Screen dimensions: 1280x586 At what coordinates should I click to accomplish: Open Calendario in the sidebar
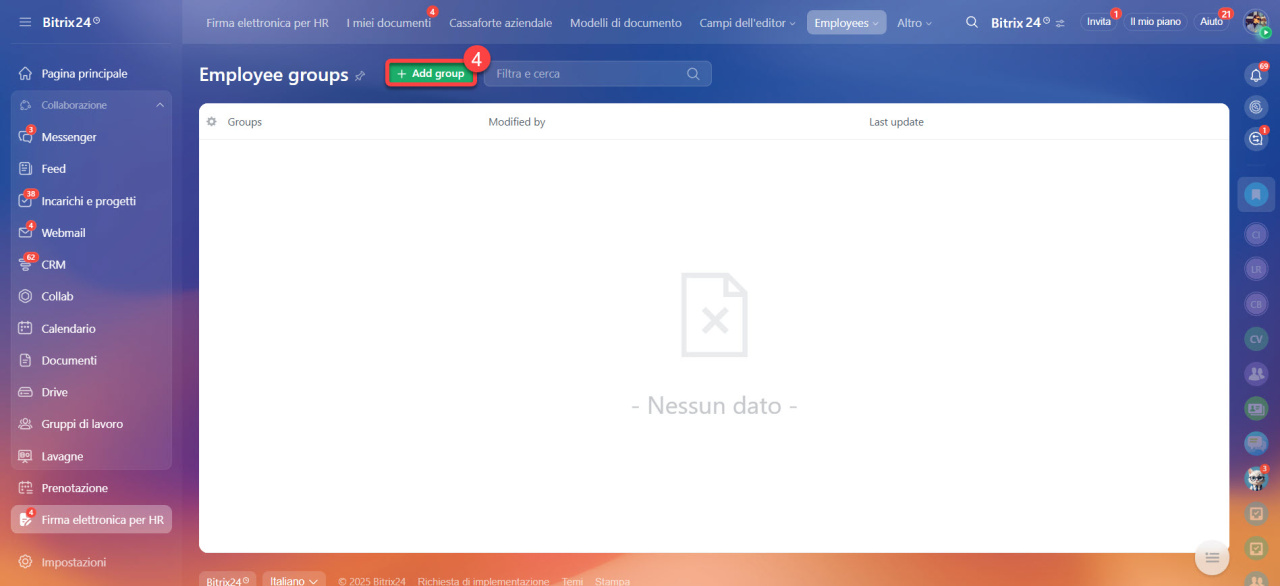click(68, 329)
